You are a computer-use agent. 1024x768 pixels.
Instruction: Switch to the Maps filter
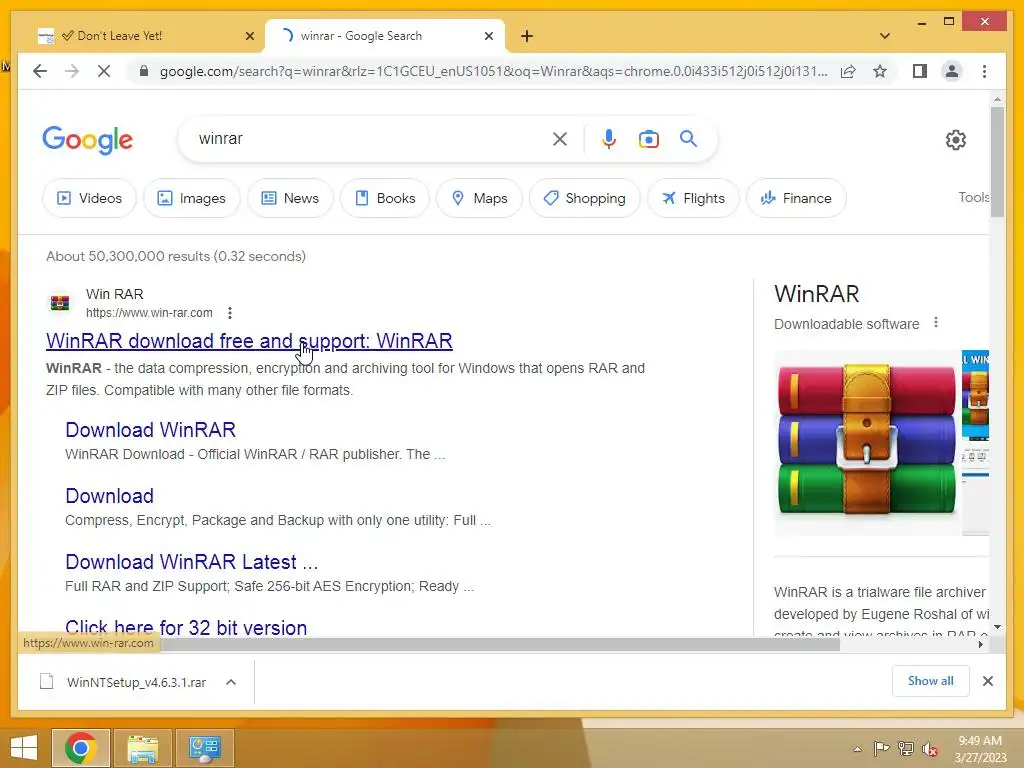click(x=479, y=198)
